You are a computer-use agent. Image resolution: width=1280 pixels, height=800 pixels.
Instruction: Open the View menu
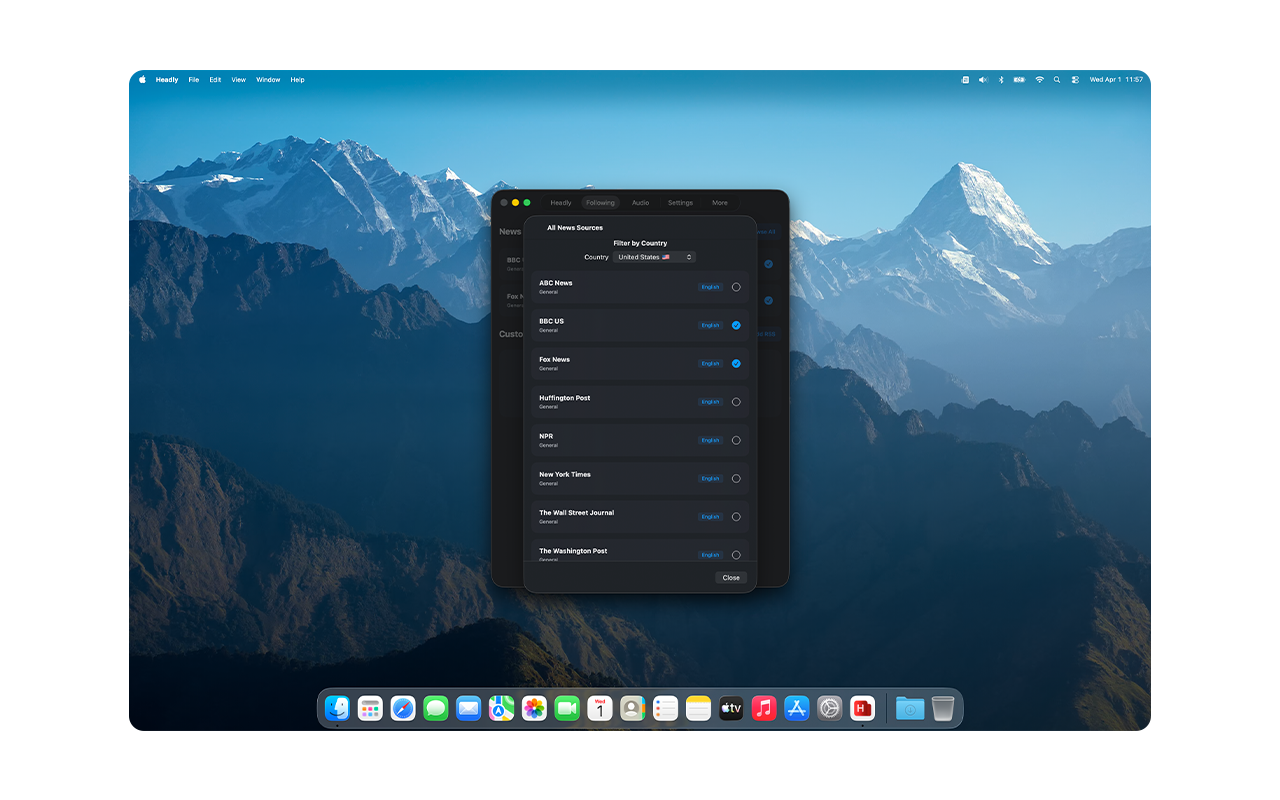[x=239, y=80]
